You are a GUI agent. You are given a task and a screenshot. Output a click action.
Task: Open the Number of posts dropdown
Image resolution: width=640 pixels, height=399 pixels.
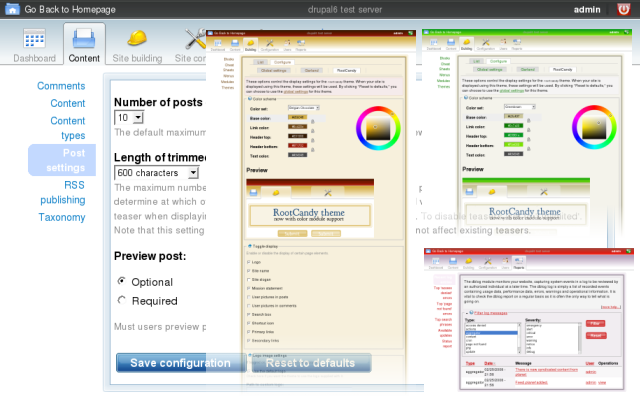coord(129,118)
